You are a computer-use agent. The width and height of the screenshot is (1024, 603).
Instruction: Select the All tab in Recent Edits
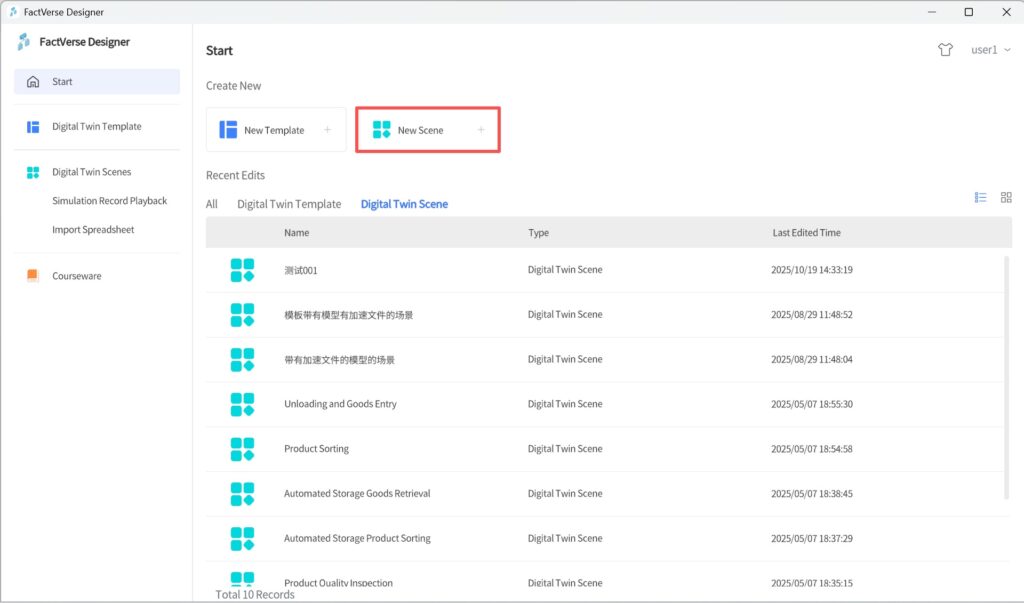[x=212, y=204]
